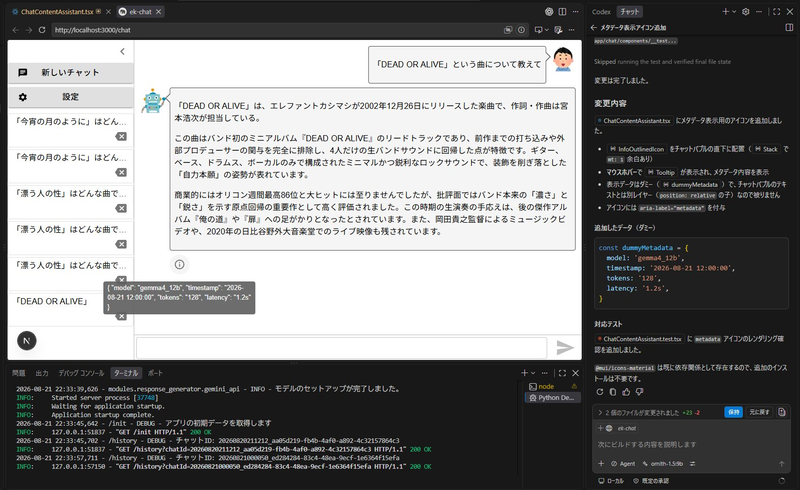Undo changes with the 元に戻す button
Screen dimensions: 800x490
tap(759, 412)
